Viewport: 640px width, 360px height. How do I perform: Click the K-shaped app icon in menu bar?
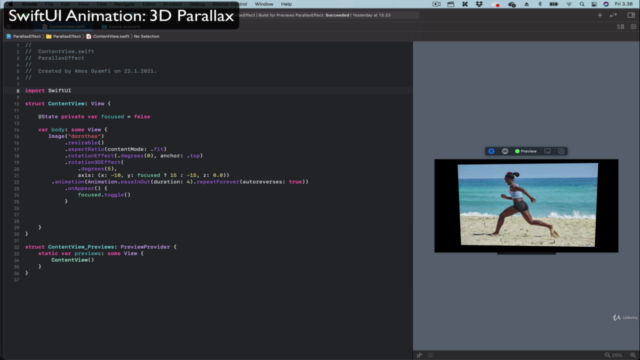click(465, 4)
